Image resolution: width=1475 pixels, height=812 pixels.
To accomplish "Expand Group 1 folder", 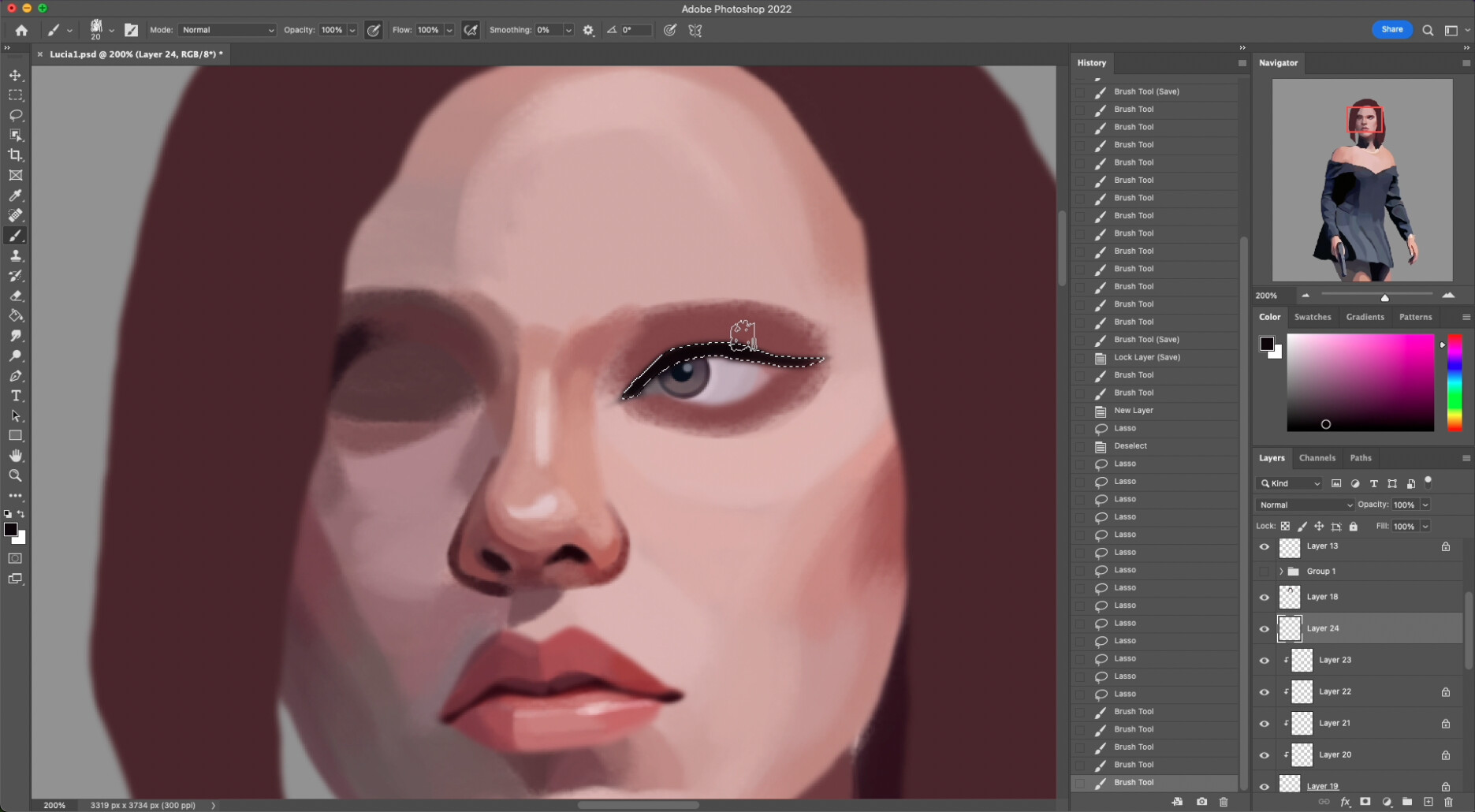I will tap(1281, 572).
